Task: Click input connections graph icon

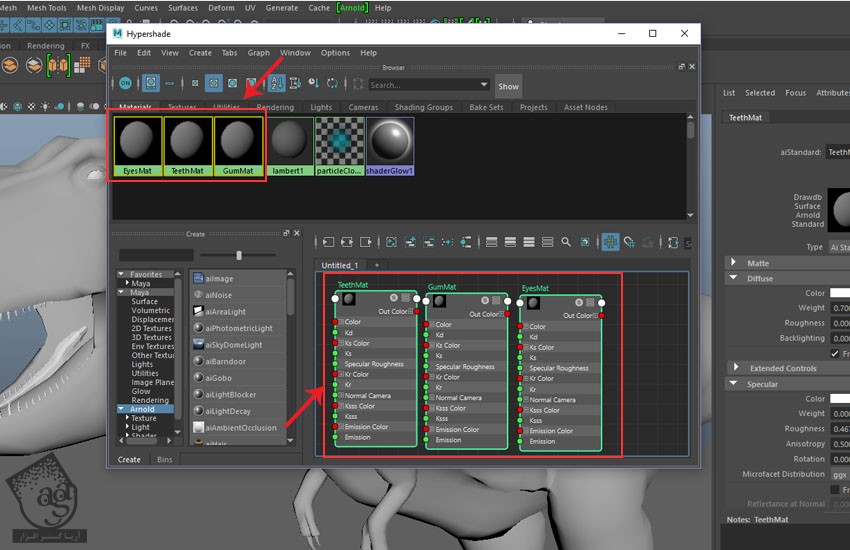Action: [329, 242]
